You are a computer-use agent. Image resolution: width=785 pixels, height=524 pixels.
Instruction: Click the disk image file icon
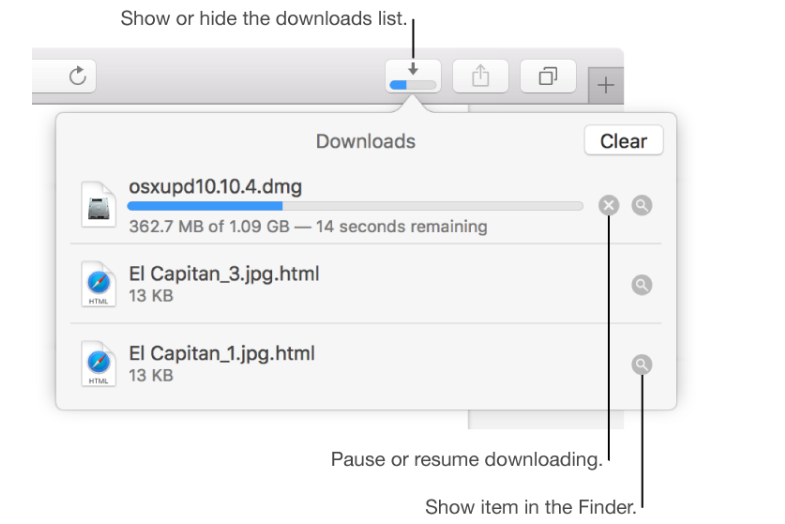tap(100, 206)
